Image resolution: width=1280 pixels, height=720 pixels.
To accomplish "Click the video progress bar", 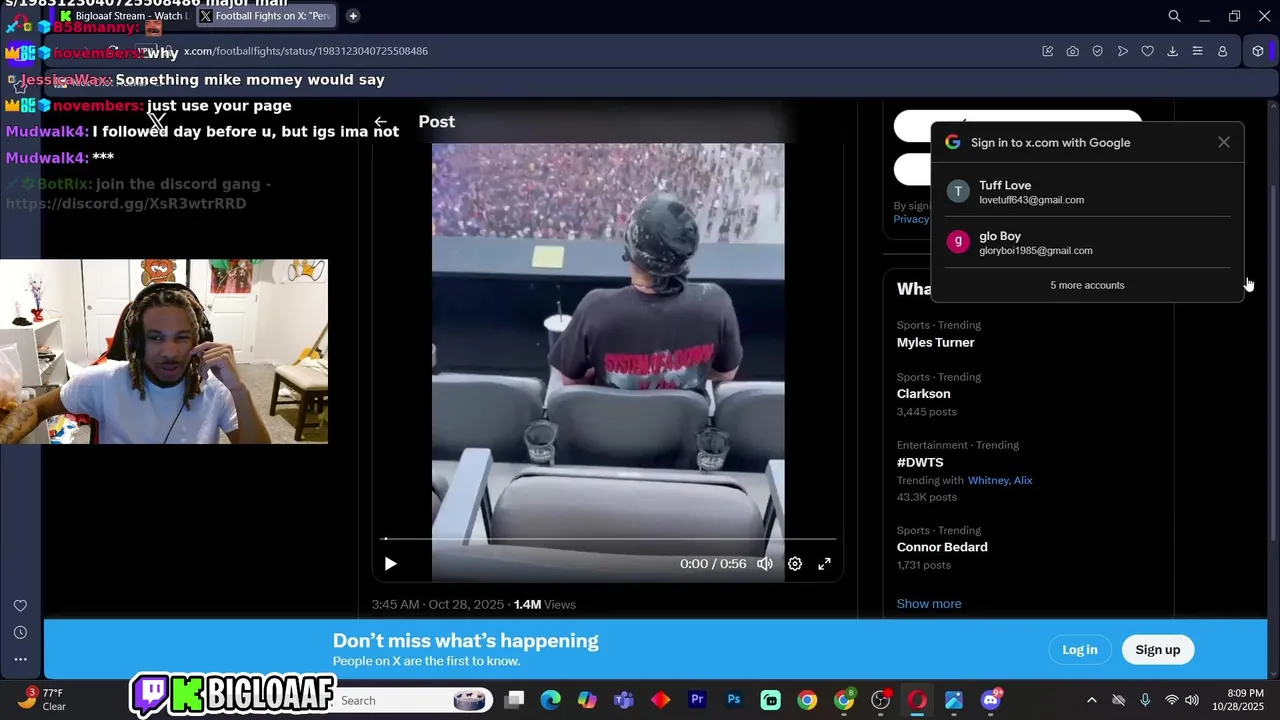I will pos(610,539).
